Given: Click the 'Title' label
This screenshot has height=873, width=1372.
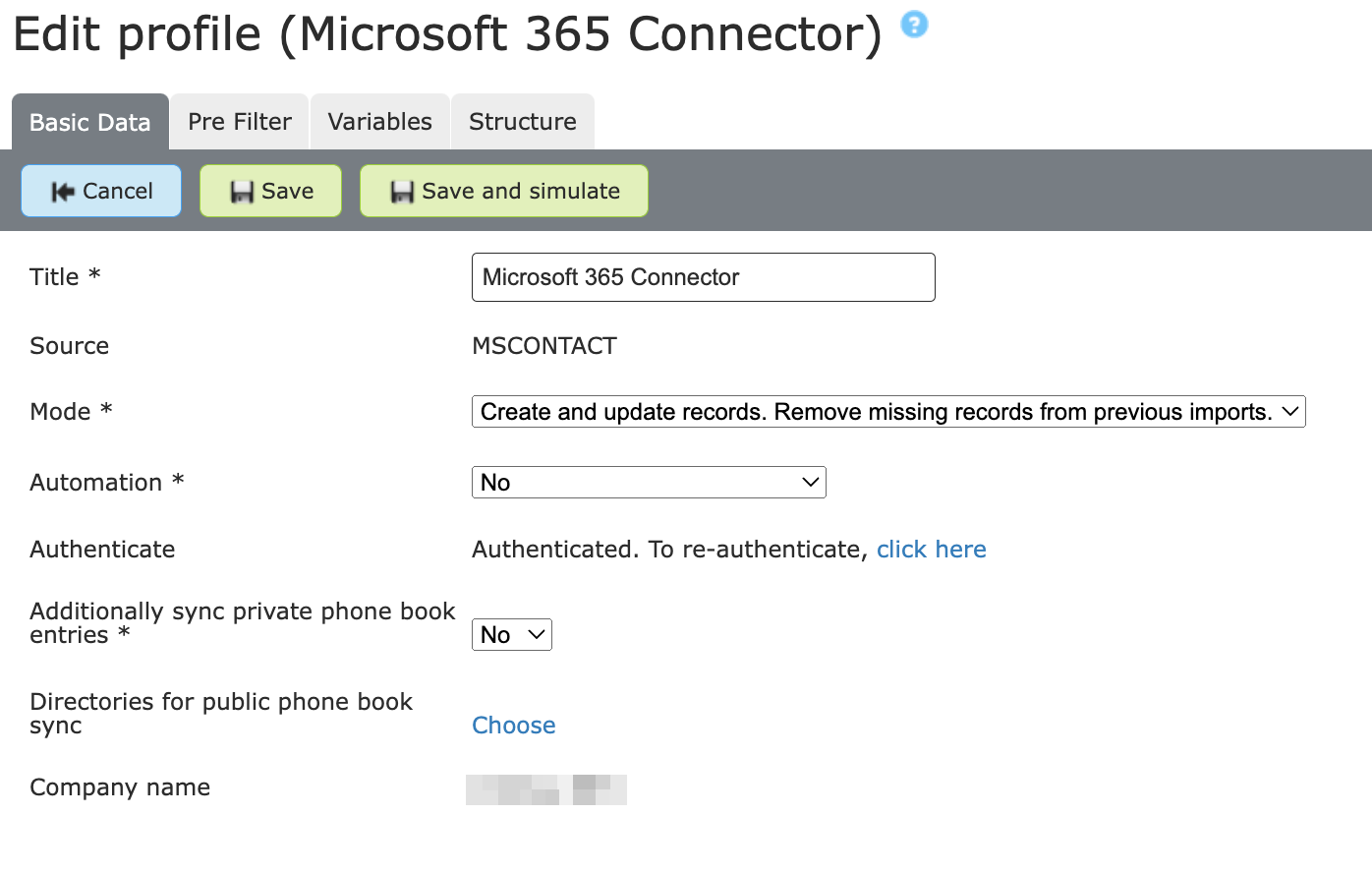Looking at the screenshot, I should [65, 277].
